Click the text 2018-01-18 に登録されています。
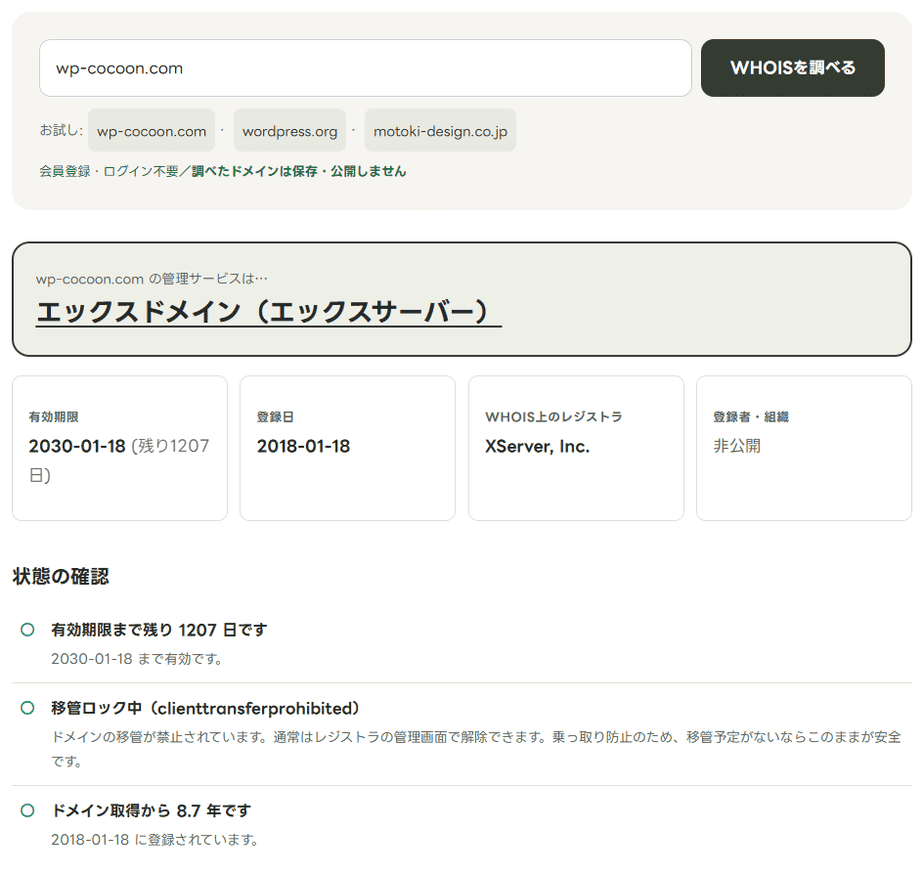The width and height of the screenshot is (924, 874). click(155, 840)
